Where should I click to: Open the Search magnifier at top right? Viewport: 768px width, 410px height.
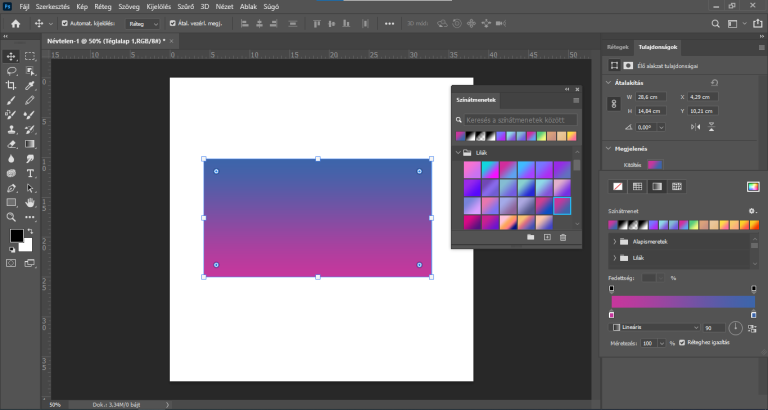[x=716, y=24]
